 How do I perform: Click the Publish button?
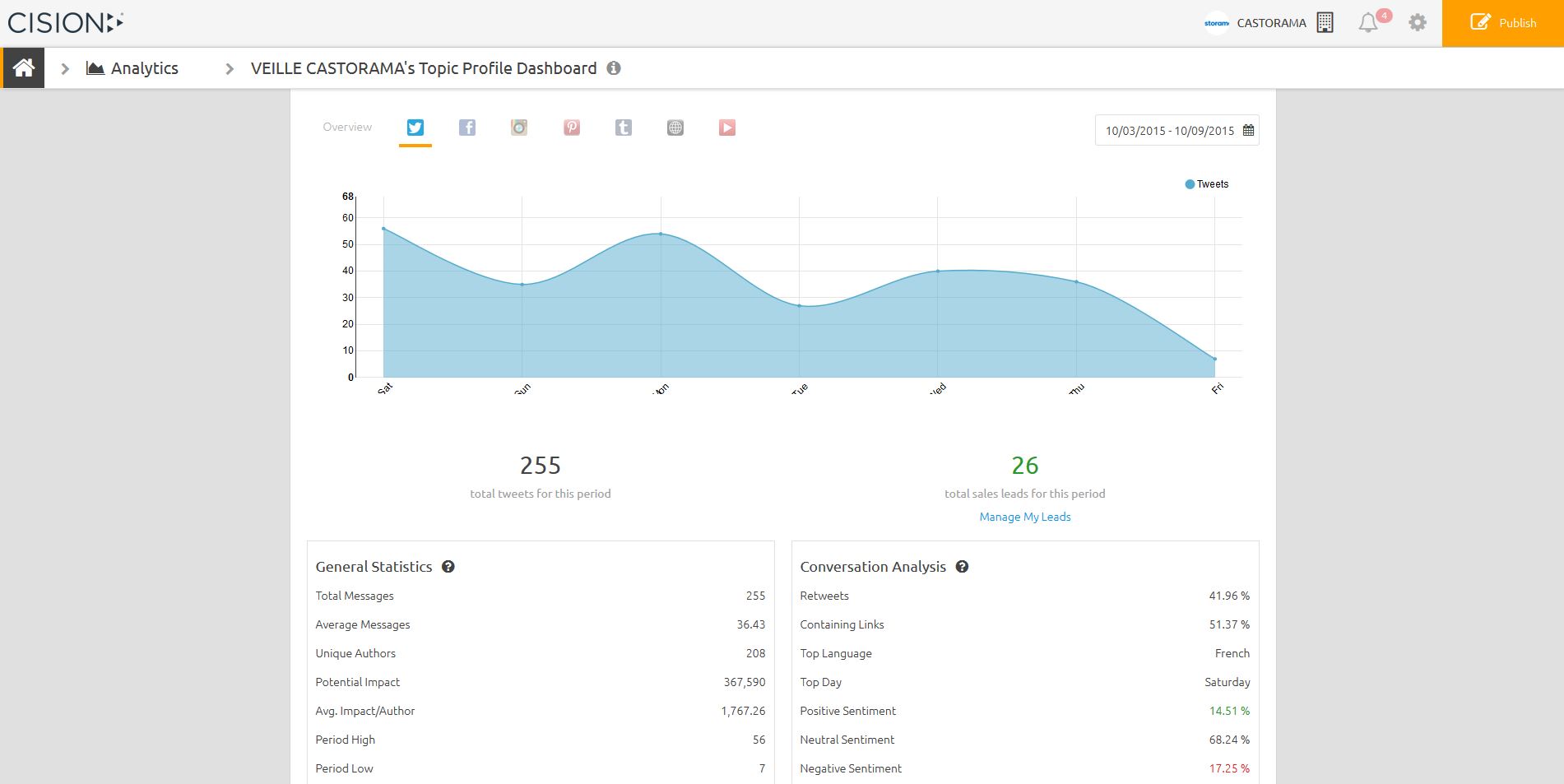(1502, 23)
